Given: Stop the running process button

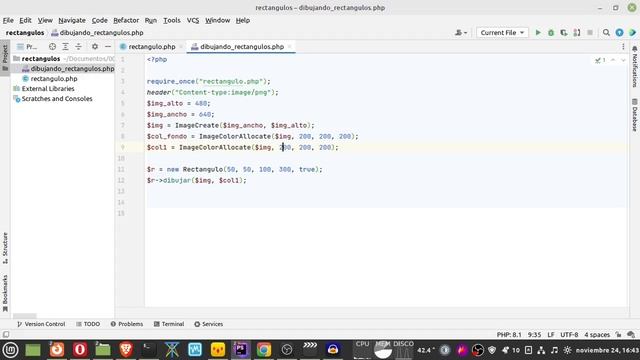Looking at the screenshot, I should 590,33.
